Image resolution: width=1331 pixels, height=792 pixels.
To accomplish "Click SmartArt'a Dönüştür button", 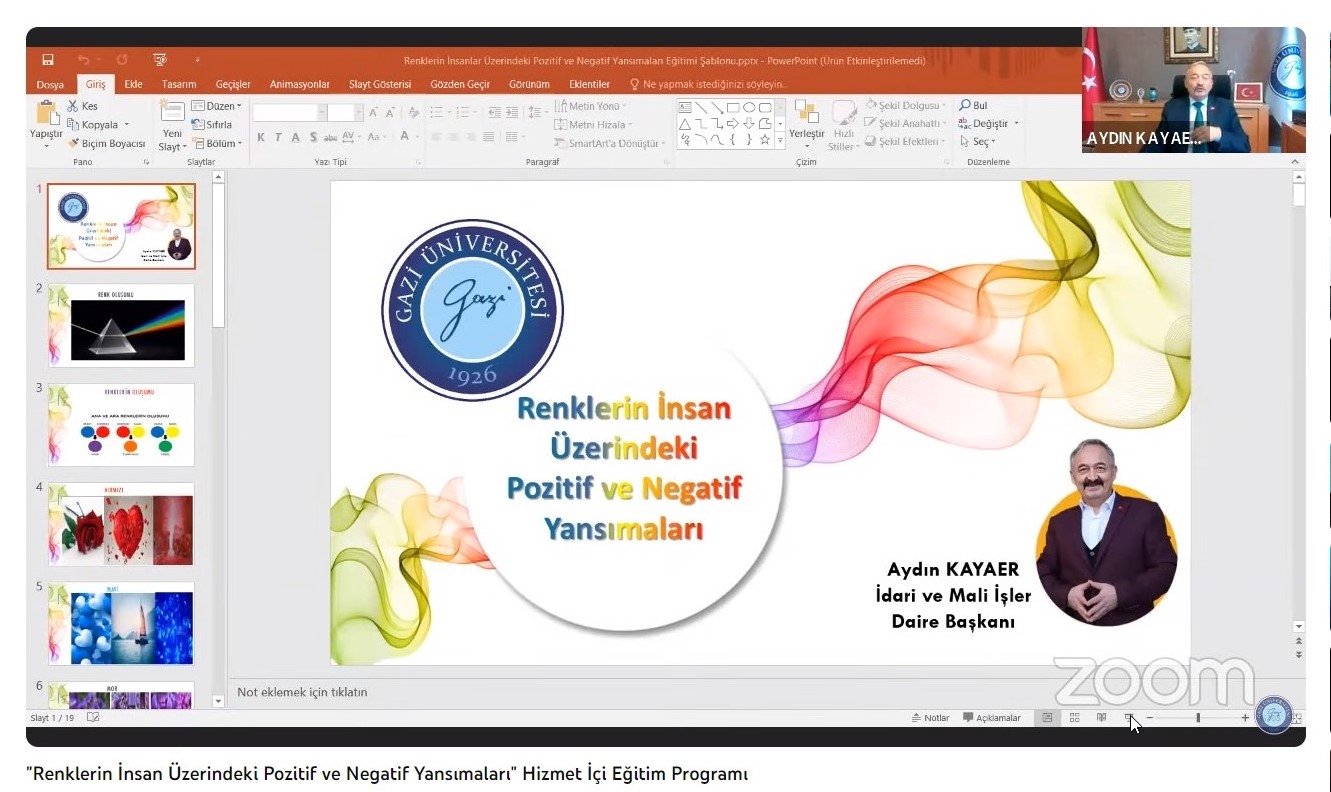I will 610,143.
